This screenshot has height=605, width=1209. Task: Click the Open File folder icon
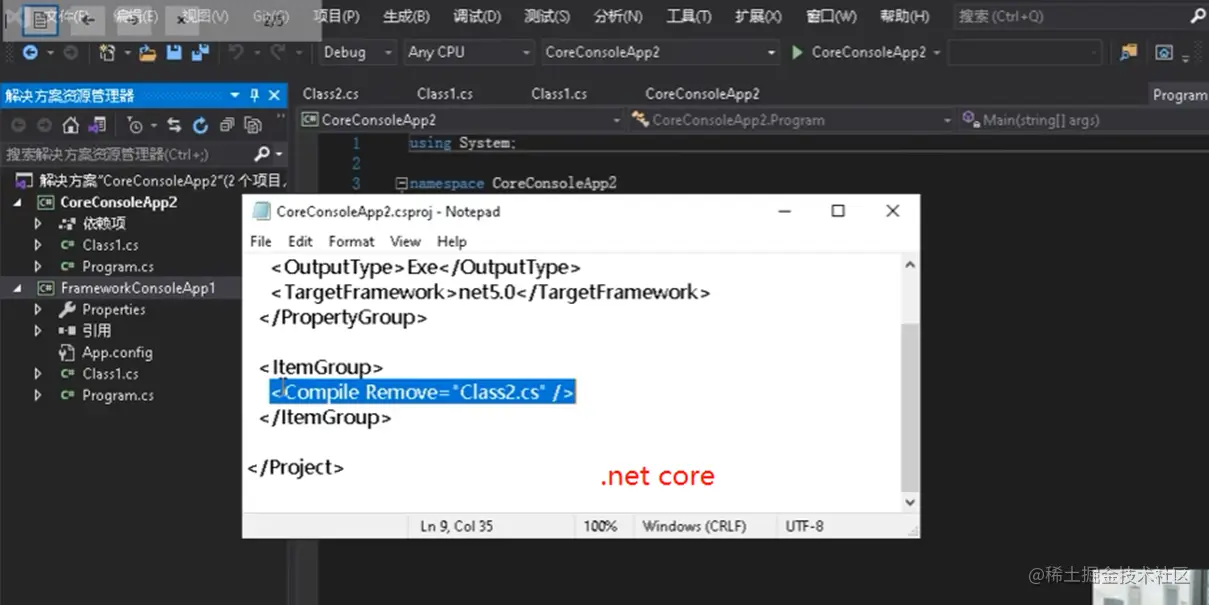[148, 53]
